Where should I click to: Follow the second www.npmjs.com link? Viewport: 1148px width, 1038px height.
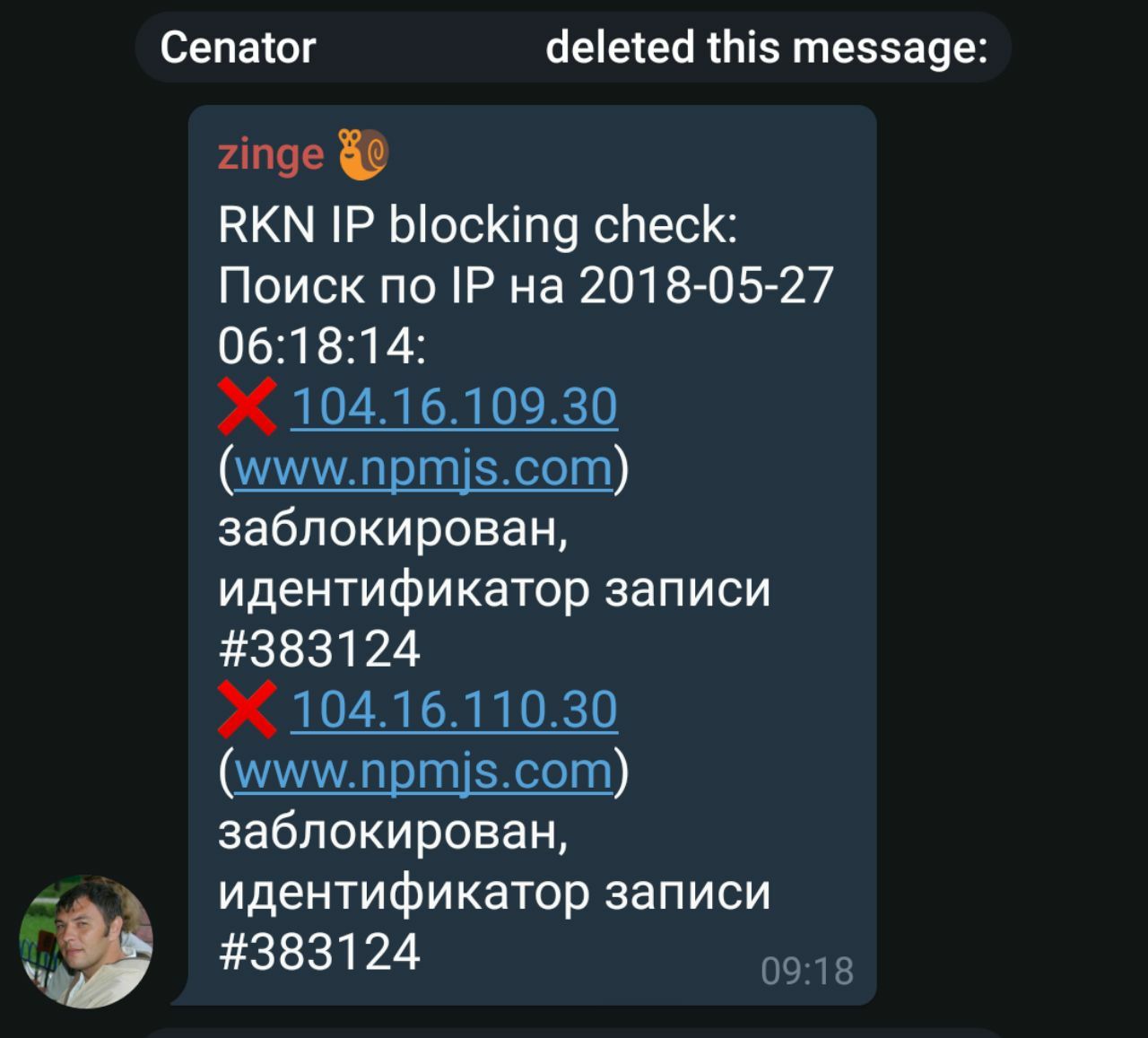tap(423, 771)
